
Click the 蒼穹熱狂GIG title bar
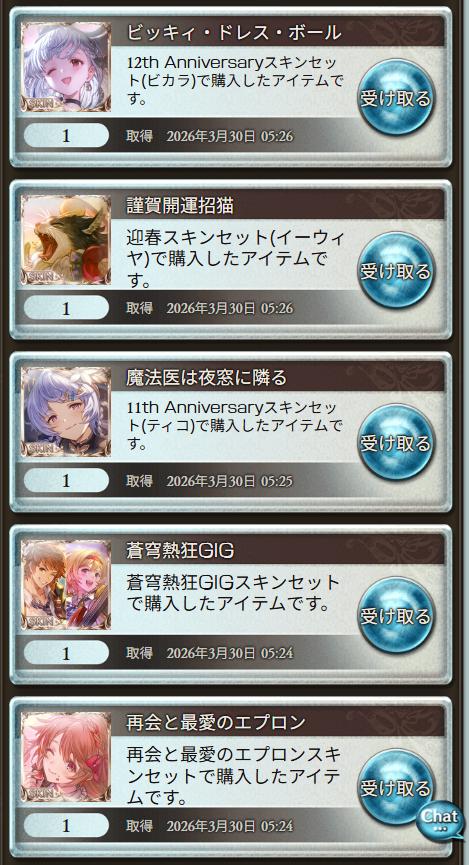279,549
